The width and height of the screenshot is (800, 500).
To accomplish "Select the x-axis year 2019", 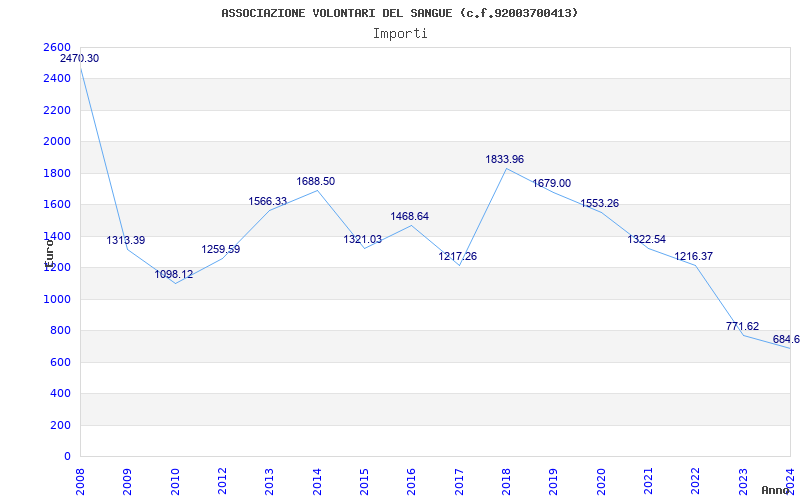I will [x=554, y=482].
